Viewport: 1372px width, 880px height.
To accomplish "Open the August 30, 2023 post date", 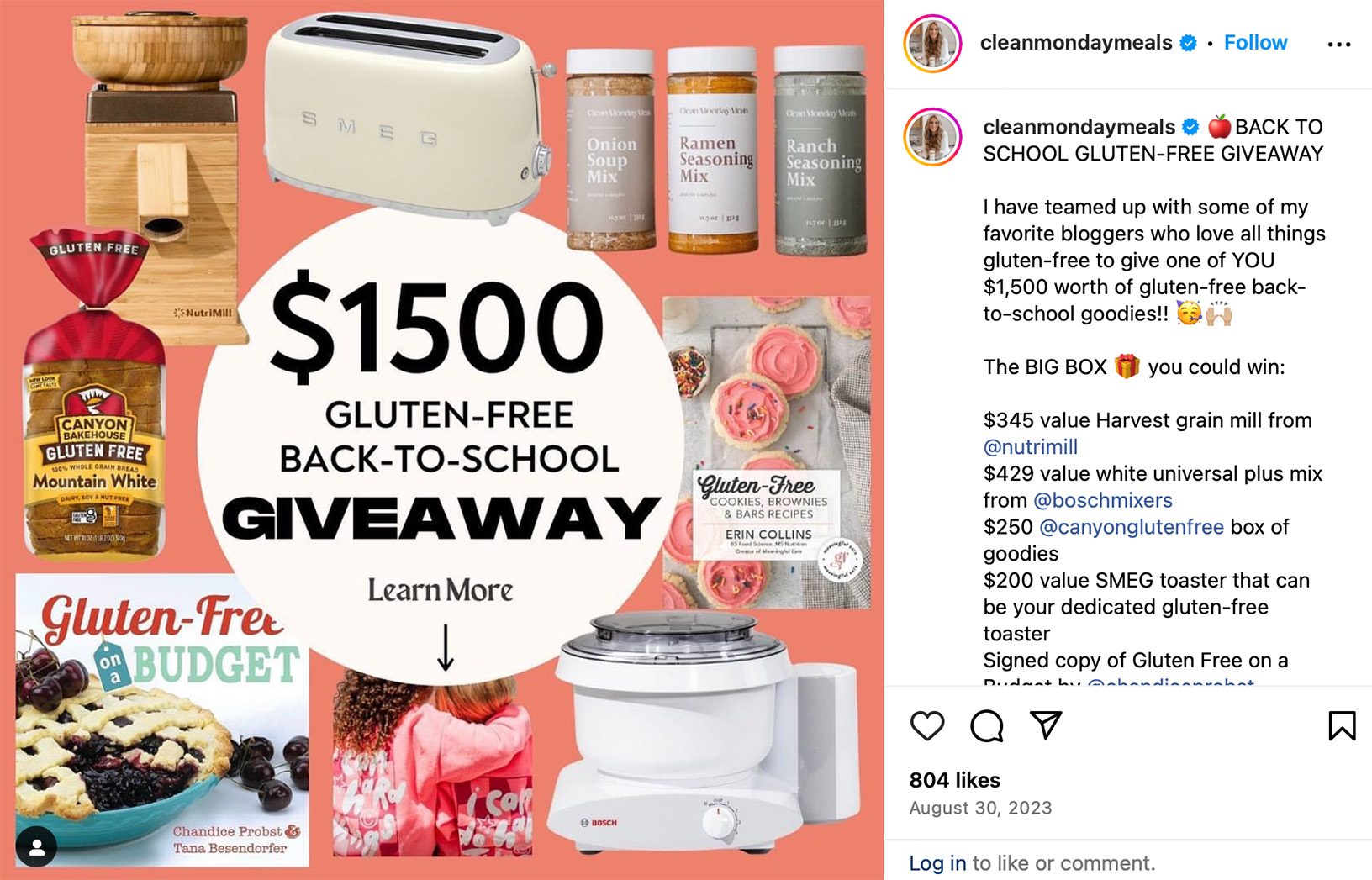I will pyautogui.click(x=980, y=808).
